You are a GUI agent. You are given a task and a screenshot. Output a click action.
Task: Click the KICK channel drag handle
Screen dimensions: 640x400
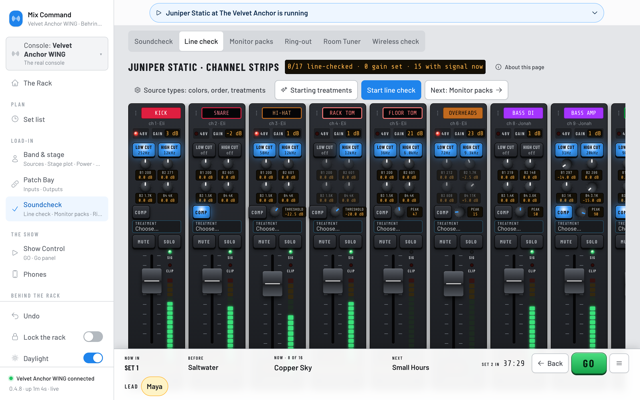point(136,113)
